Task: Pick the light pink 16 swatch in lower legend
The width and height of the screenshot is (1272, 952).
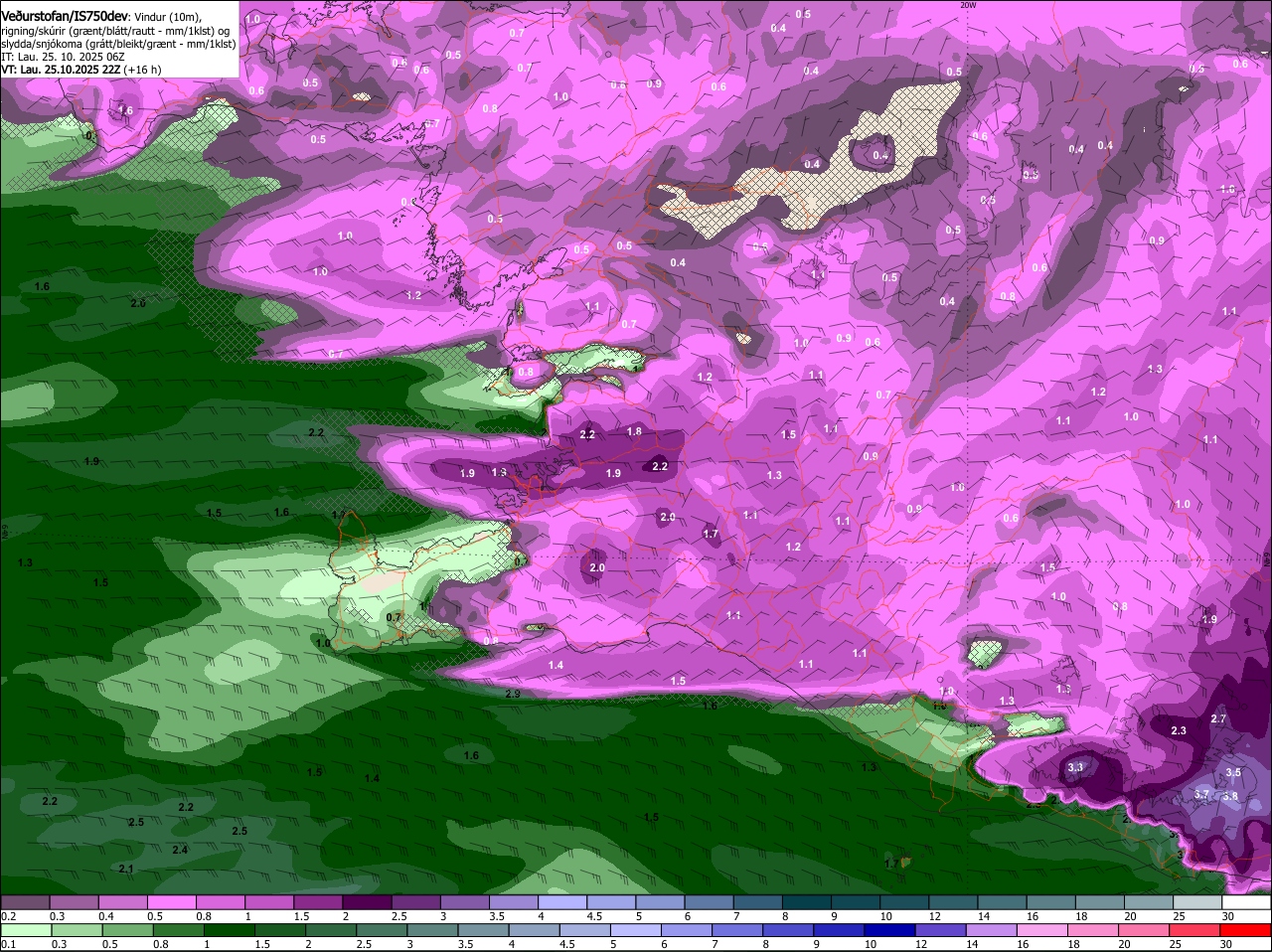Action: [1042, 929]
